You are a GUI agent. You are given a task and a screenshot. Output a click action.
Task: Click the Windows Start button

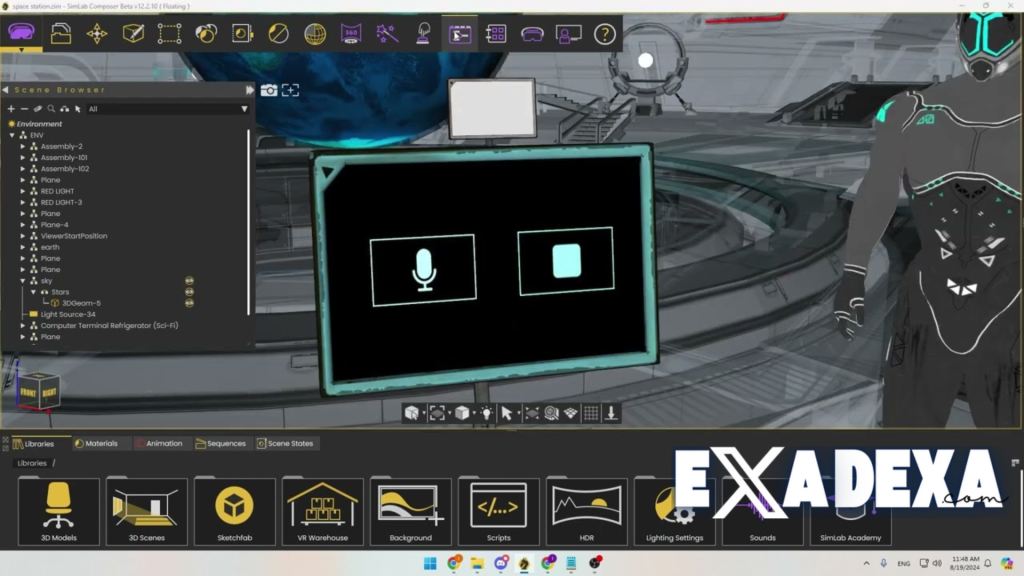pyautogui.click(x=429, y=563)
